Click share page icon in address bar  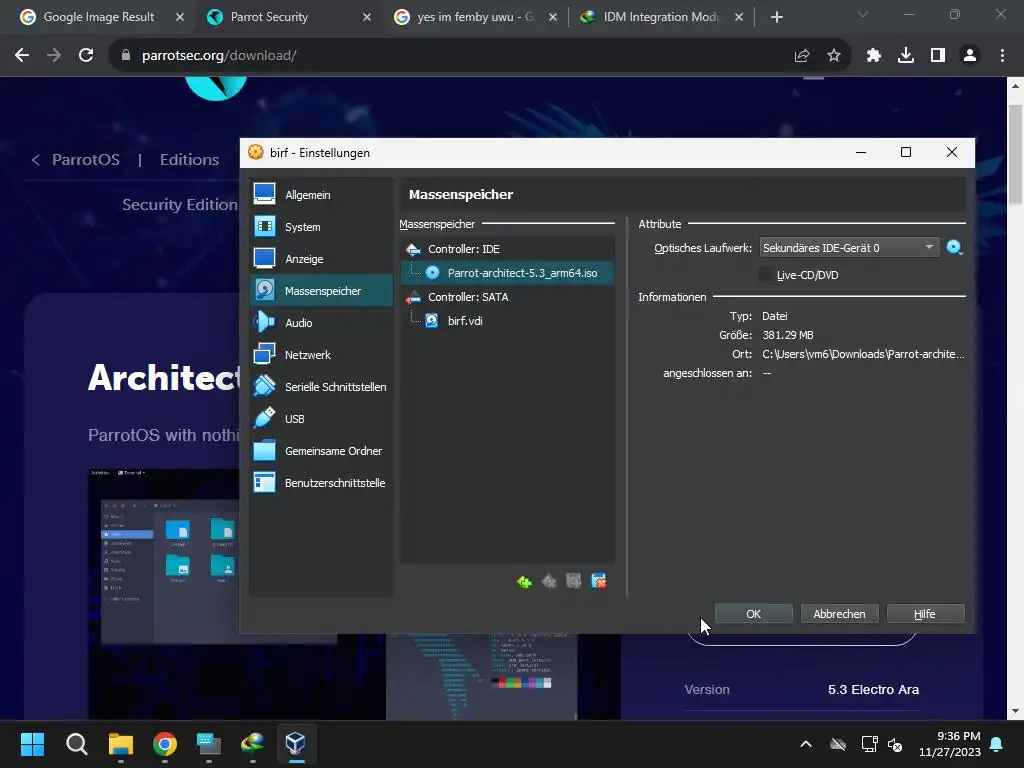click(x=802, y=56)
